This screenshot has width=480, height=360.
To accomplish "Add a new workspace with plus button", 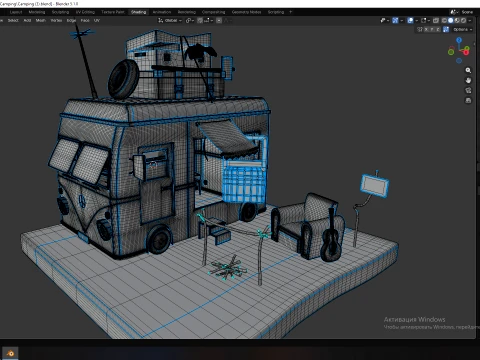I will [290, 12].
